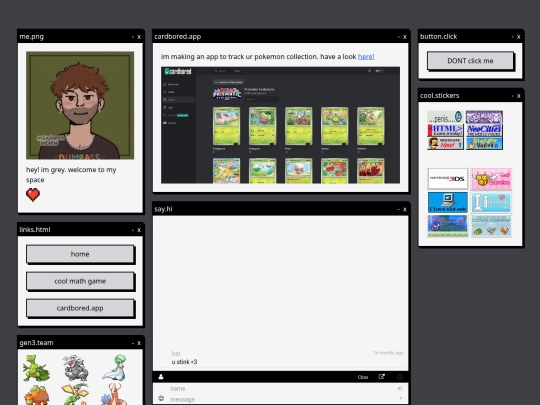Open the emoji picker smiley icon

tap(161, 398)
